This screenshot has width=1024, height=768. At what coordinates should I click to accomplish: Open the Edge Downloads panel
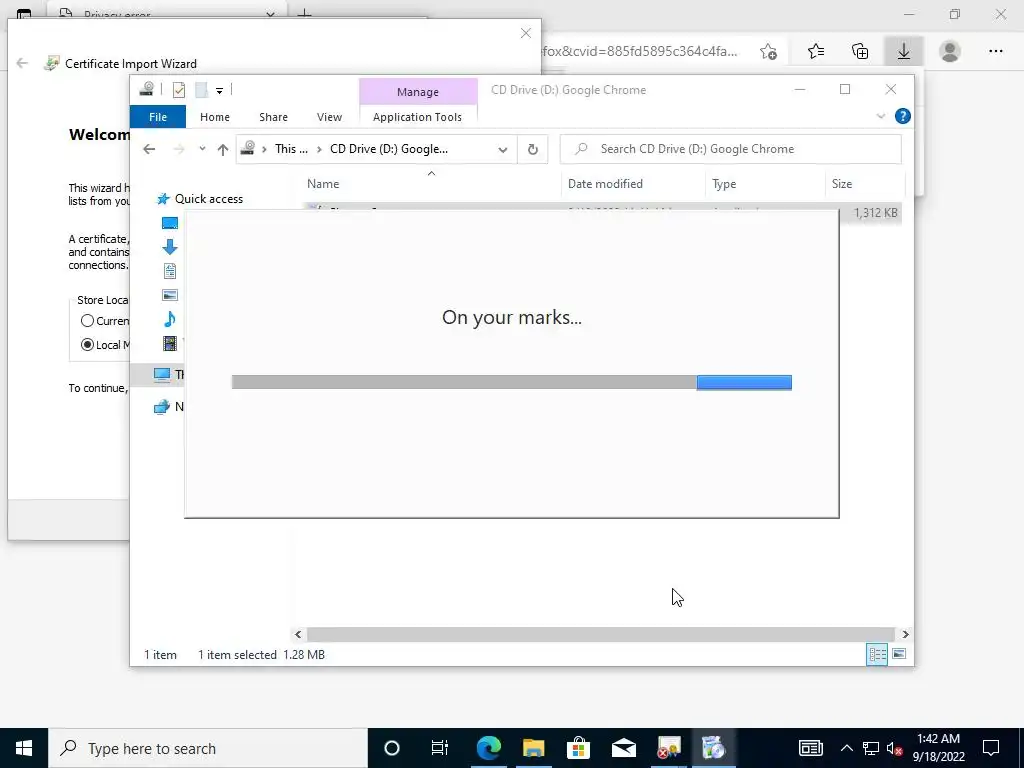[904, 51]
